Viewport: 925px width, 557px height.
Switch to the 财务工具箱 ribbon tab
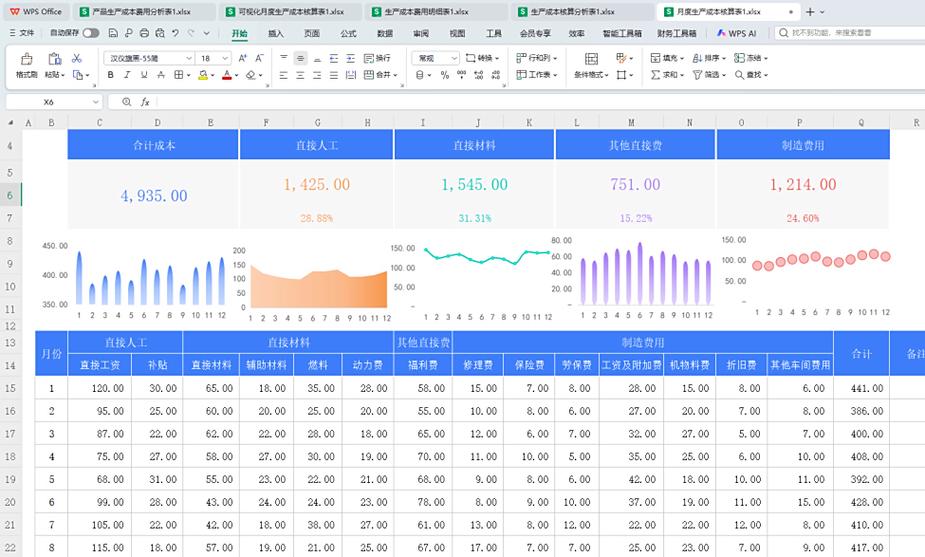[x=677, y=34]
